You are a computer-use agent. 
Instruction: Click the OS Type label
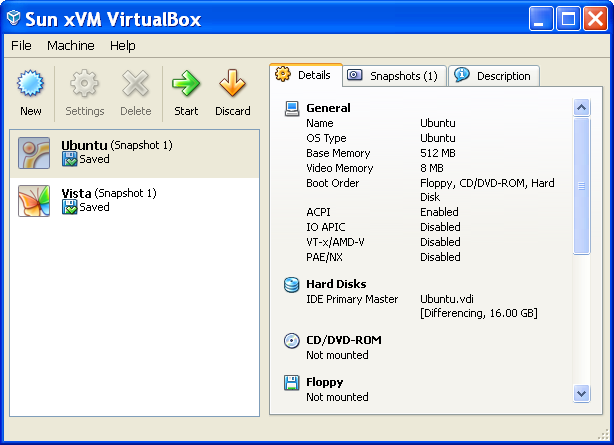(x=326, y=138)
